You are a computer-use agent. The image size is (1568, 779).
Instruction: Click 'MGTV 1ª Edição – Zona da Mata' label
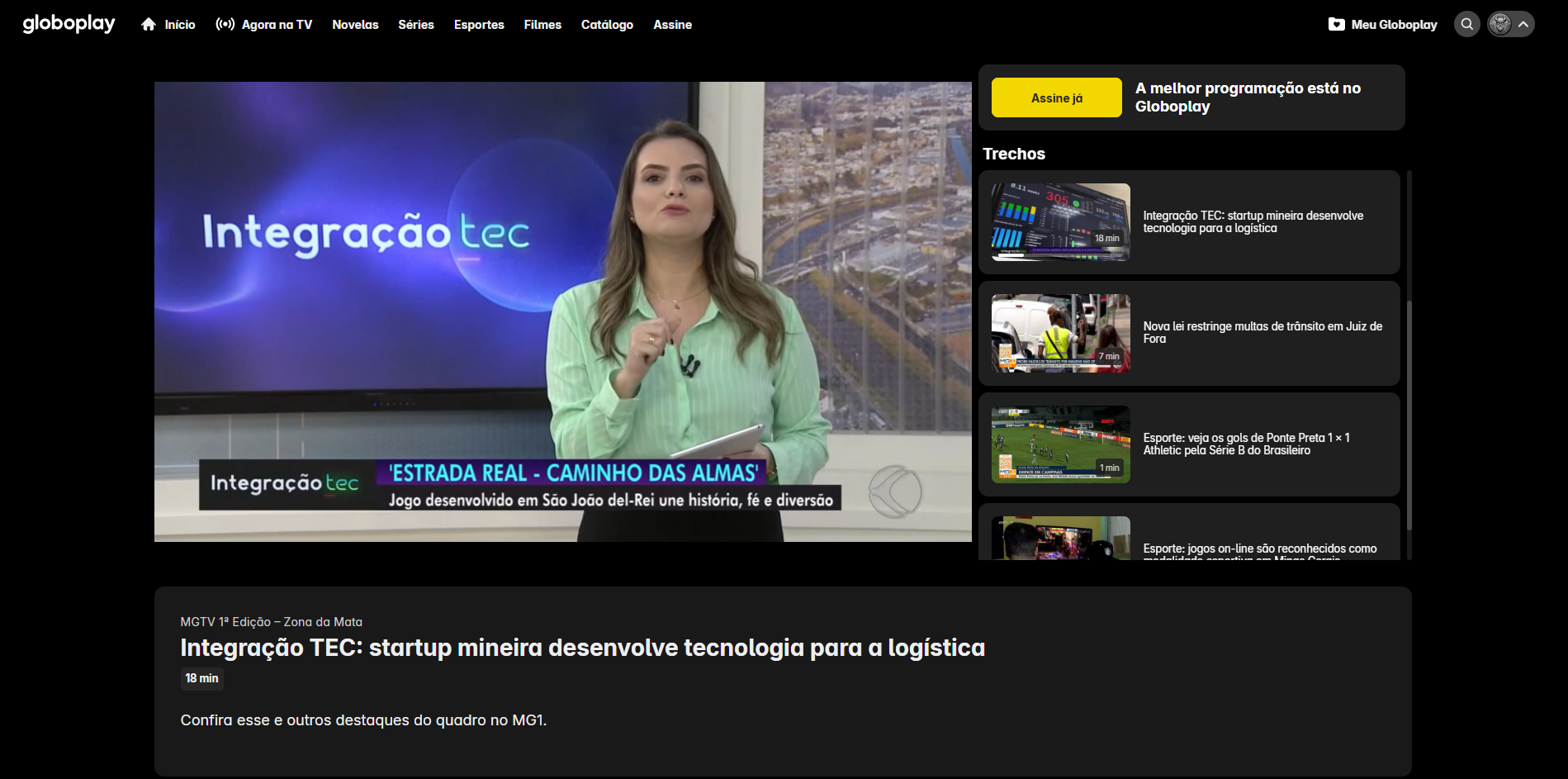point(272,622)
